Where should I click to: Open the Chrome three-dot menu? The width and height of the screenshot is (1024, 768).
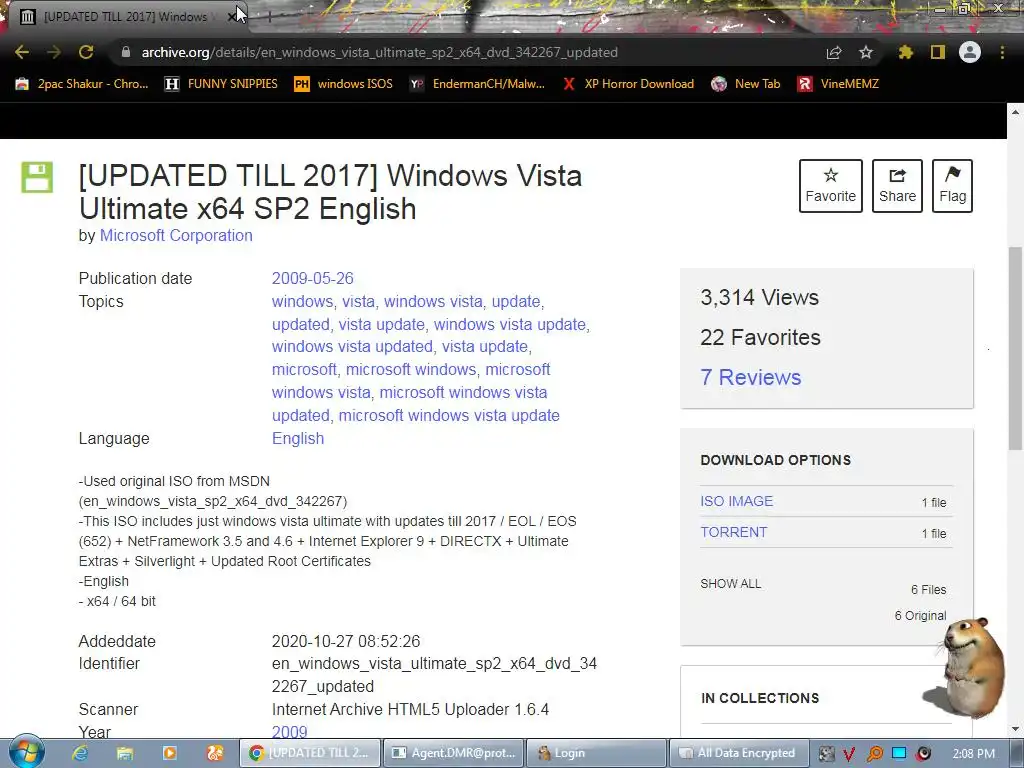(x=1002, y=52)
